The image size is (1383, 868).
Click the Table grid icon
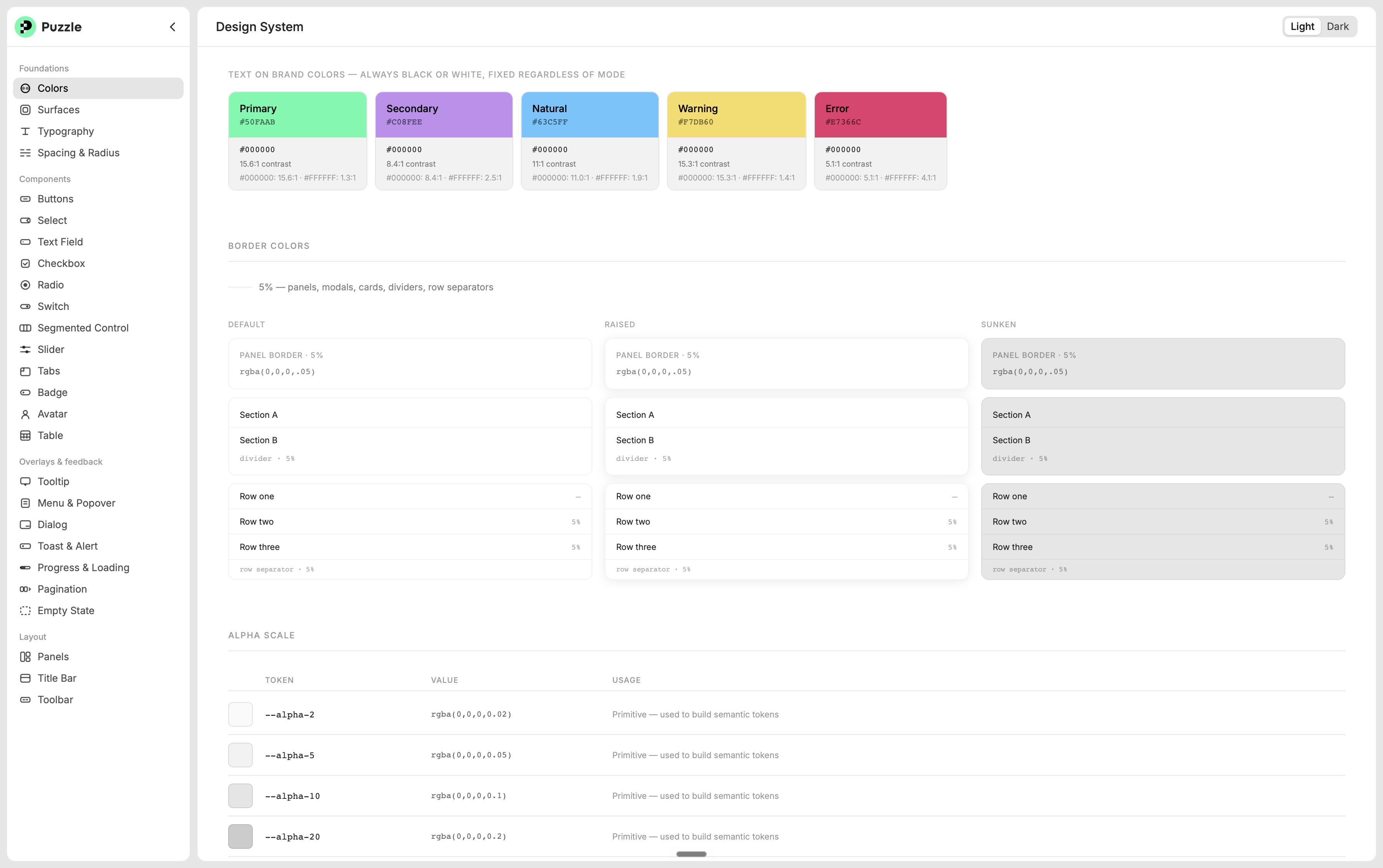(x=25, y=436)
